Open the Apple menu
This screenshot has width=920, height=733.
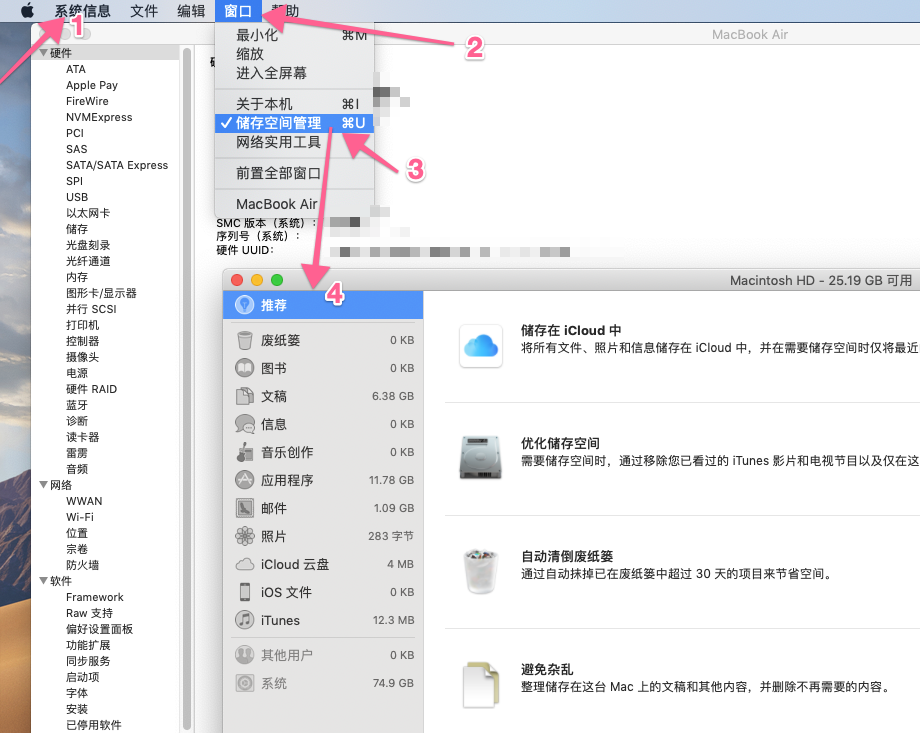[27, 11]
